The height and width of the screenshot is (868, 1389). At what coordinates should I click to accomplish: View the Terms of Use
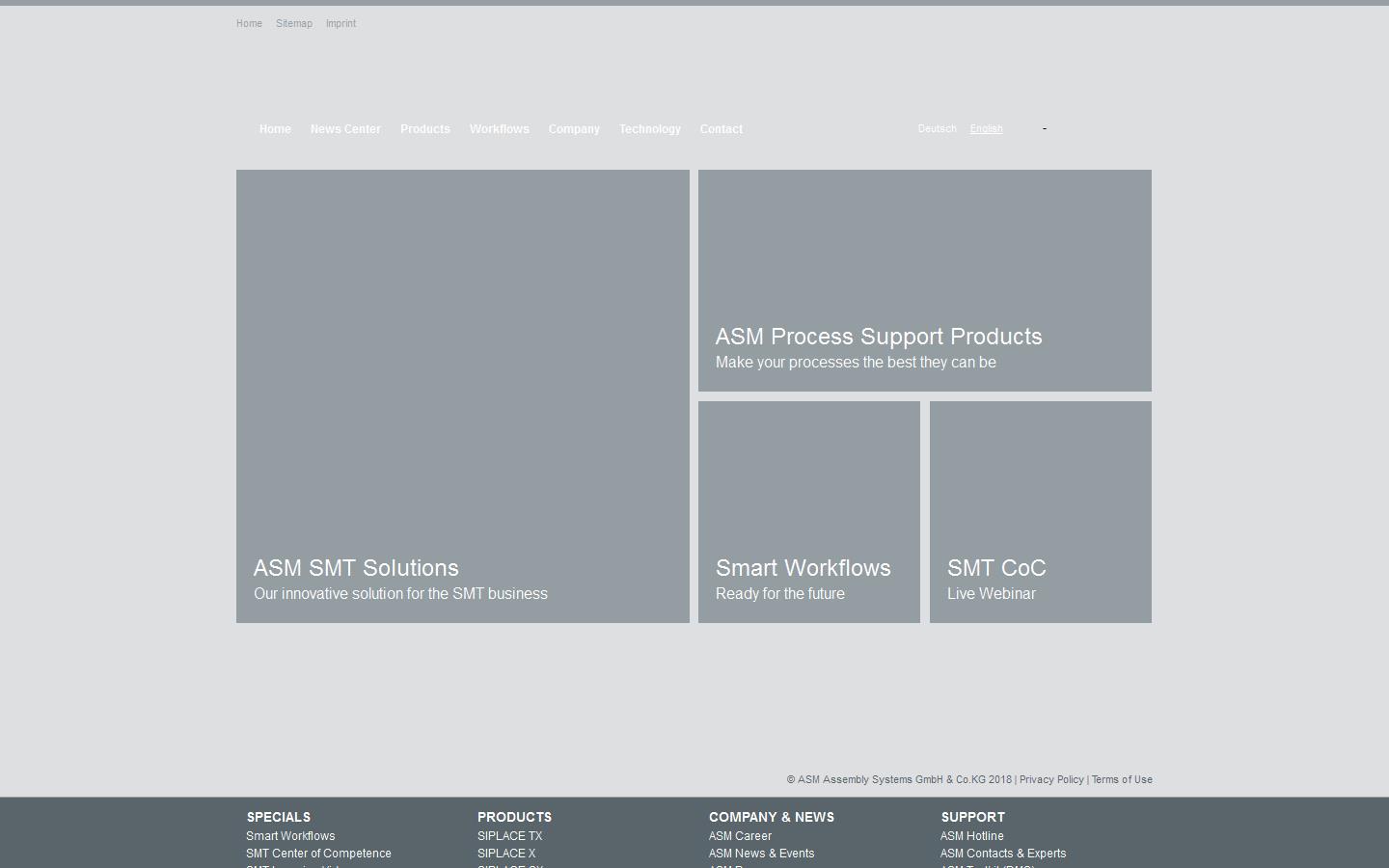[1122, 780]
